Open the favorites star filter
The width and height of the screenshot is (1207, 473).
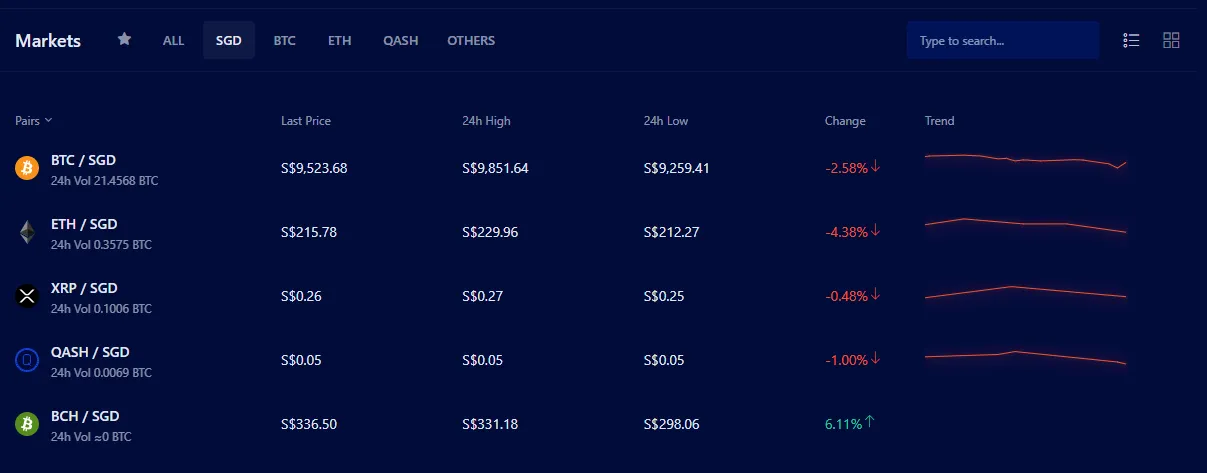(124, 39)
